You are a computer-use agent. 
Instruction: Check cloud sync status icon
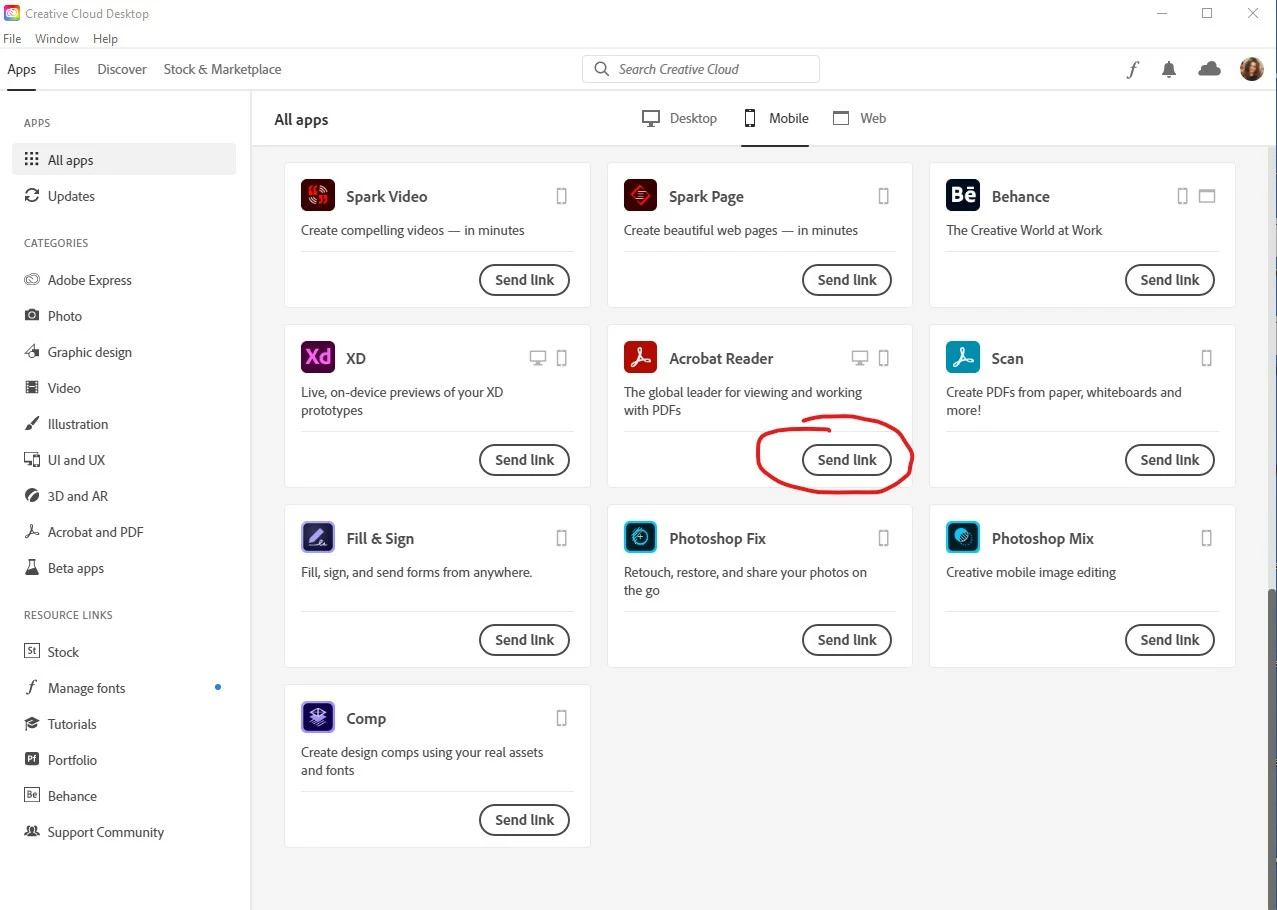click(x=1210, y=69)
